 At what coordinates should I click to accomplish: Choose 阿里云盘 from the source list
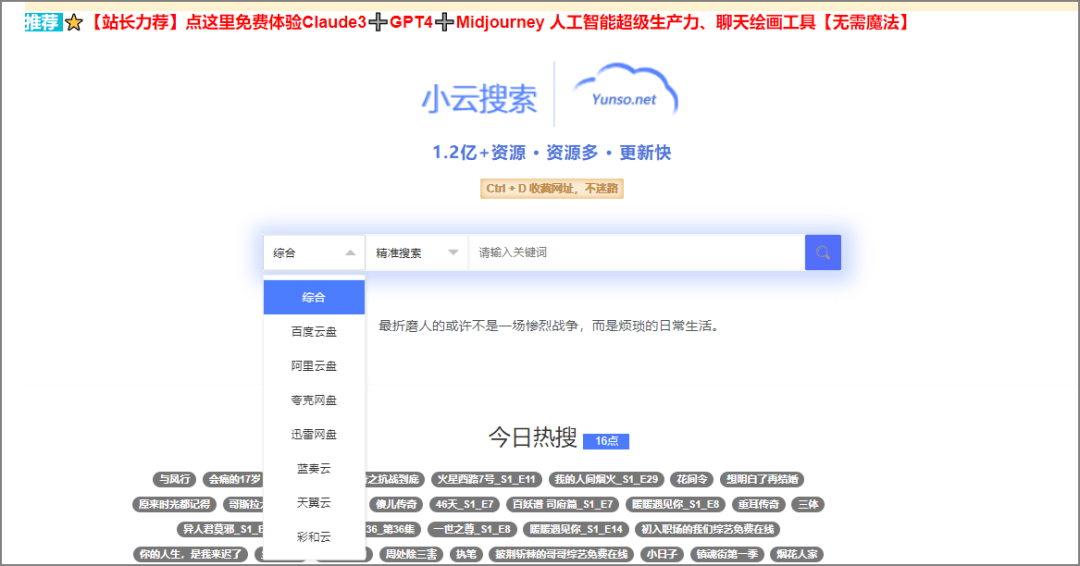coord(314,366)
